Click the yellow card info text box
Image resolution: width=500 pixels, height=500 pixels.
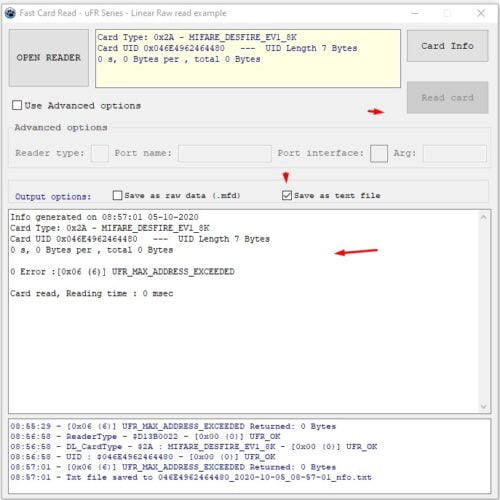pos(248,59)
